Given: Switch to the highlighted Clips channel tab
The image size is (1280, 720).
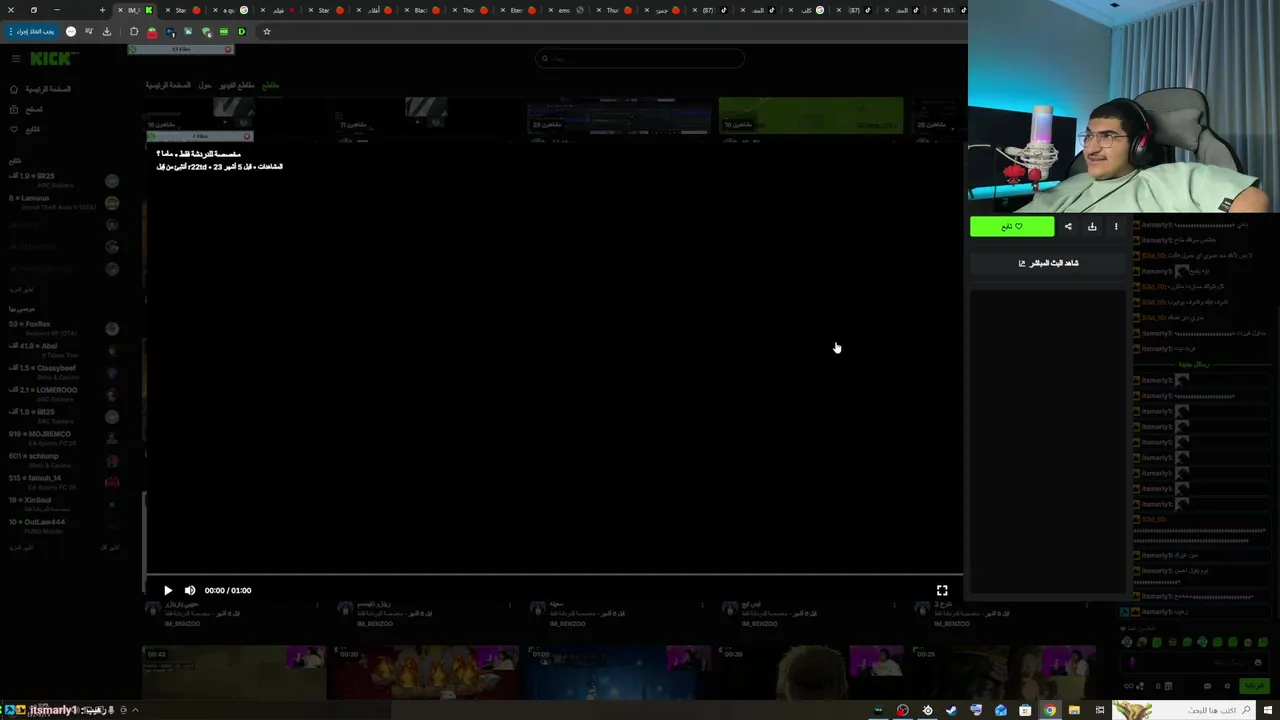Looking at the screenshot, I should coord(270,85).
